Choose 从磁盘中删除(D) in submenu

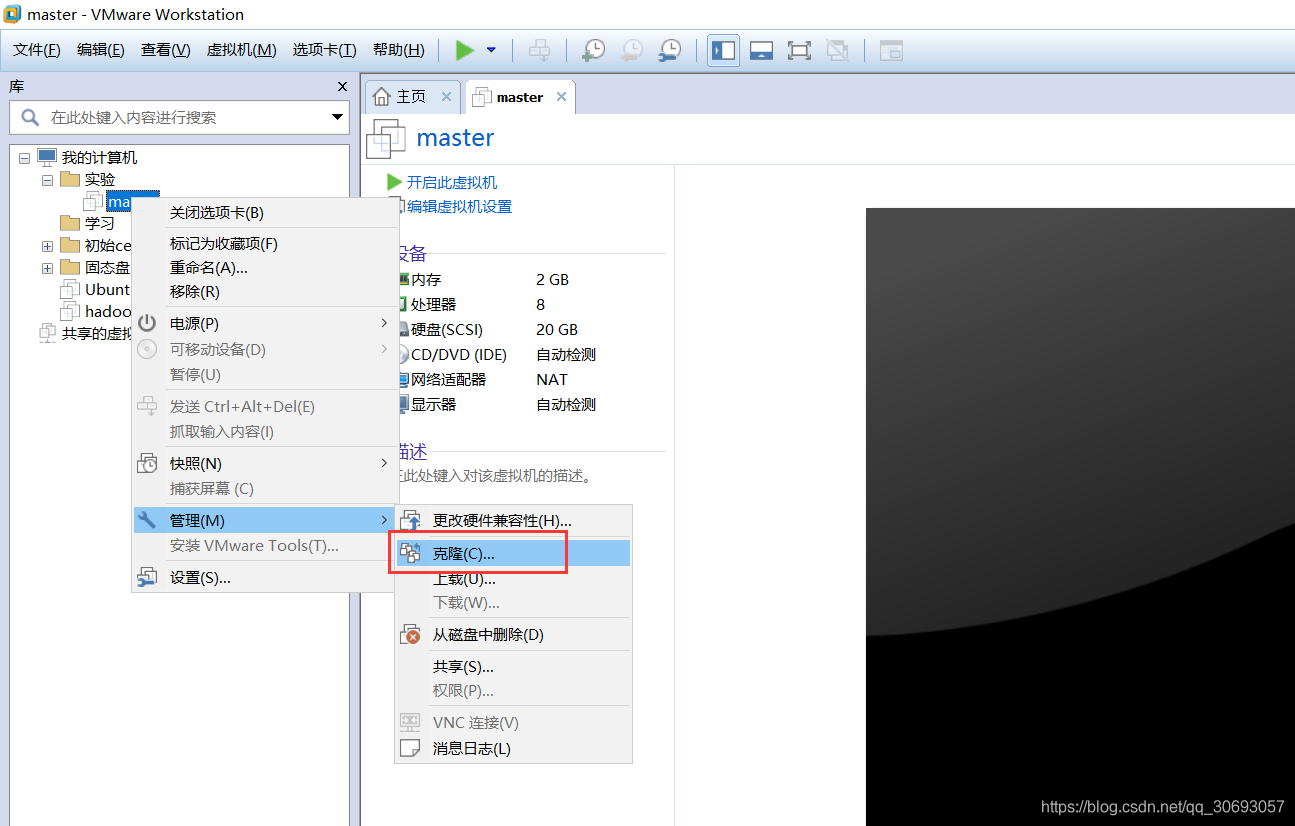coord(513,635)
